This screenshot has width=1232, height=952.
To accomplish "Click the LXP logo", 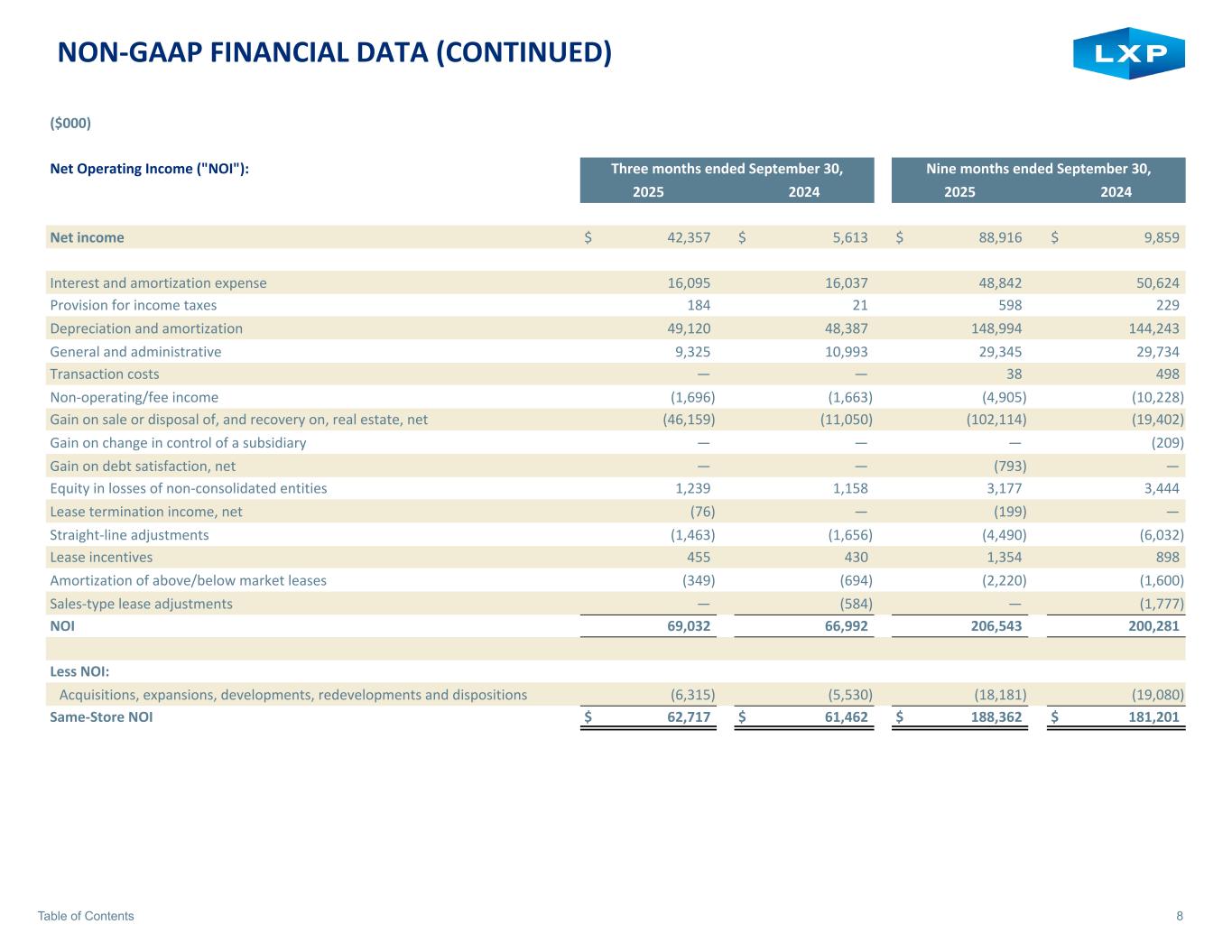I will tap(1128, 54).
